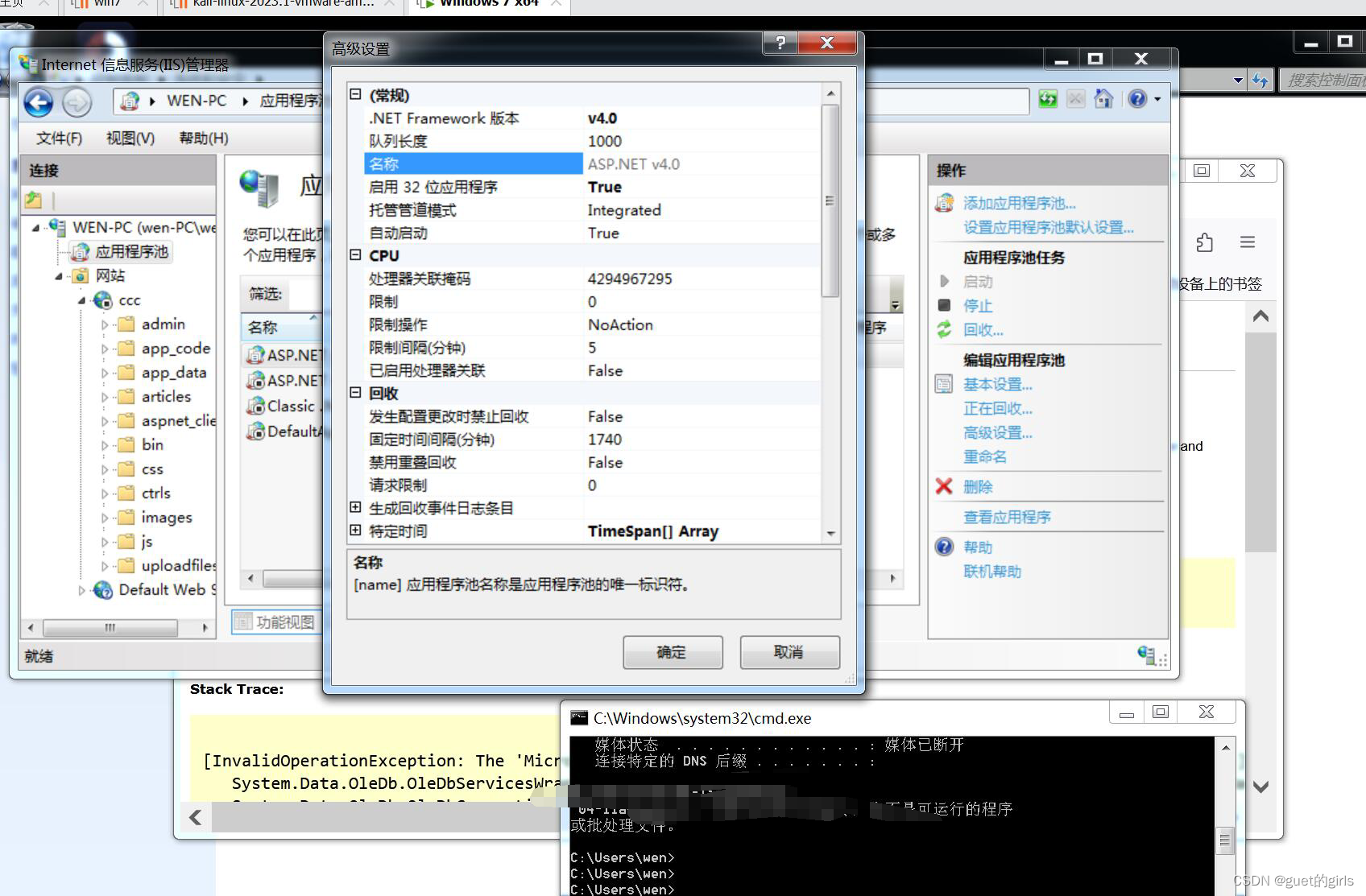This screenshot has height=896, width=1366.
Task: Select the images folder icon
Action: (x=126, y=518)
